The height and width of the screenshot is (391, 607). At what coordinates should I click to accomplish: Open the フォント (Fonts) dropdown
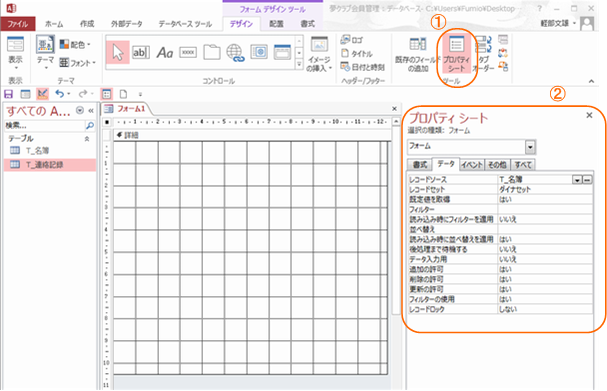pyautogui.click(x=77, y=62)
